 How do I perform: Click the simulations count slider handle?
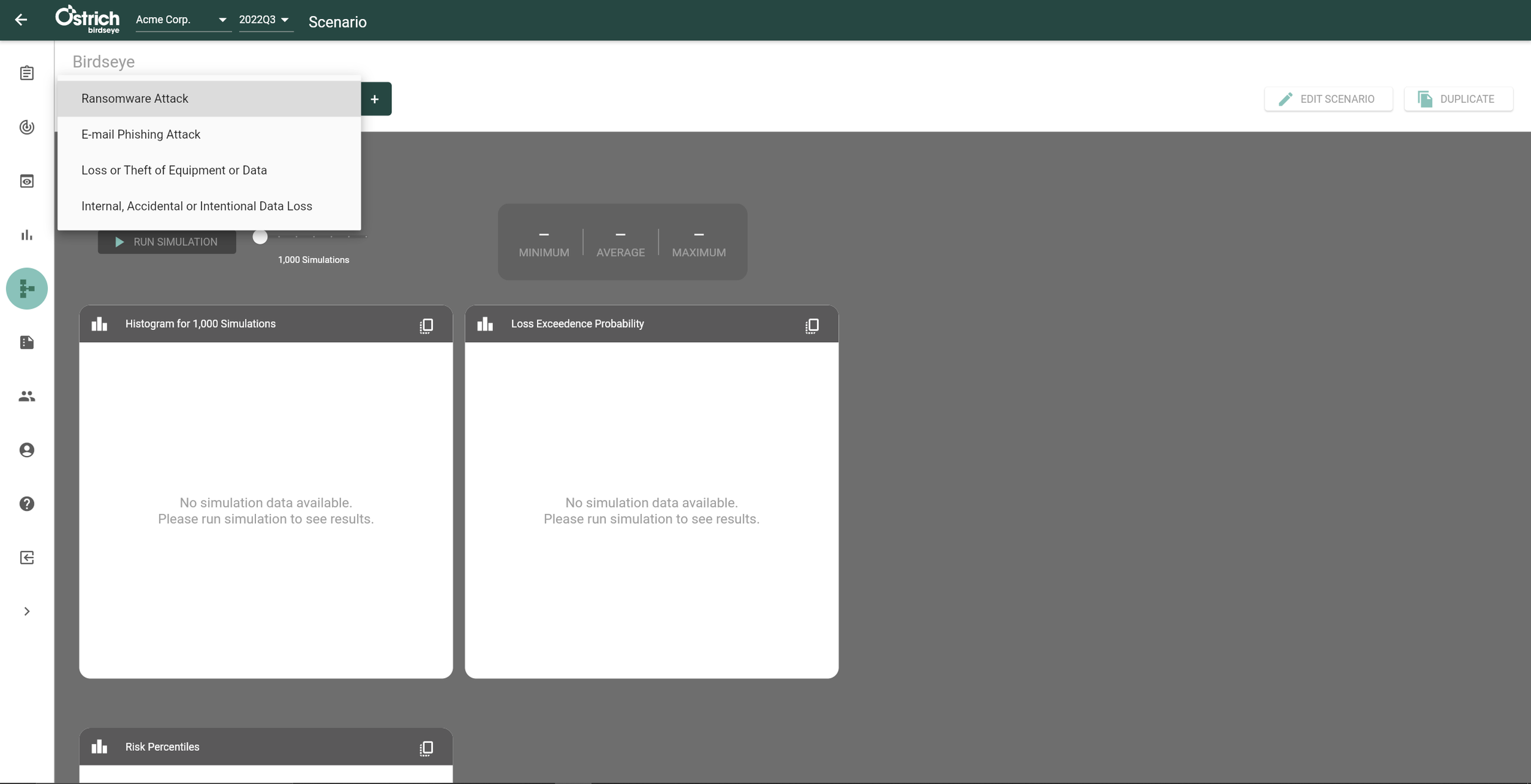tap(260, 237)
